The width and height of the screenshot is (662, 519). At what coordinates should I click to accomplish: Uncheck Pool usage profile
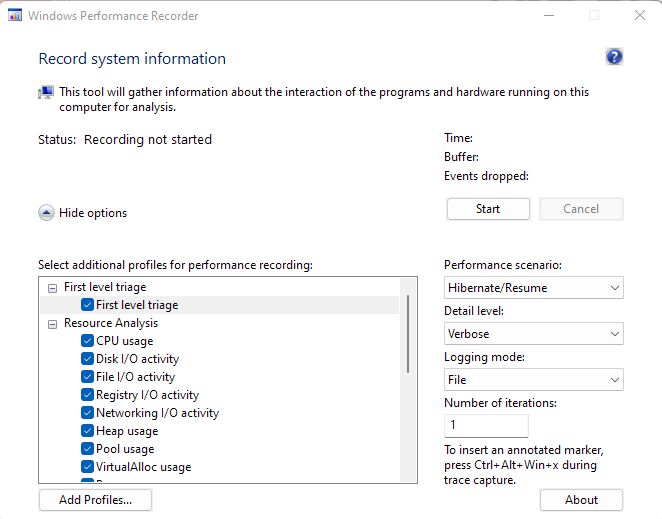click(x=87, y=449)
